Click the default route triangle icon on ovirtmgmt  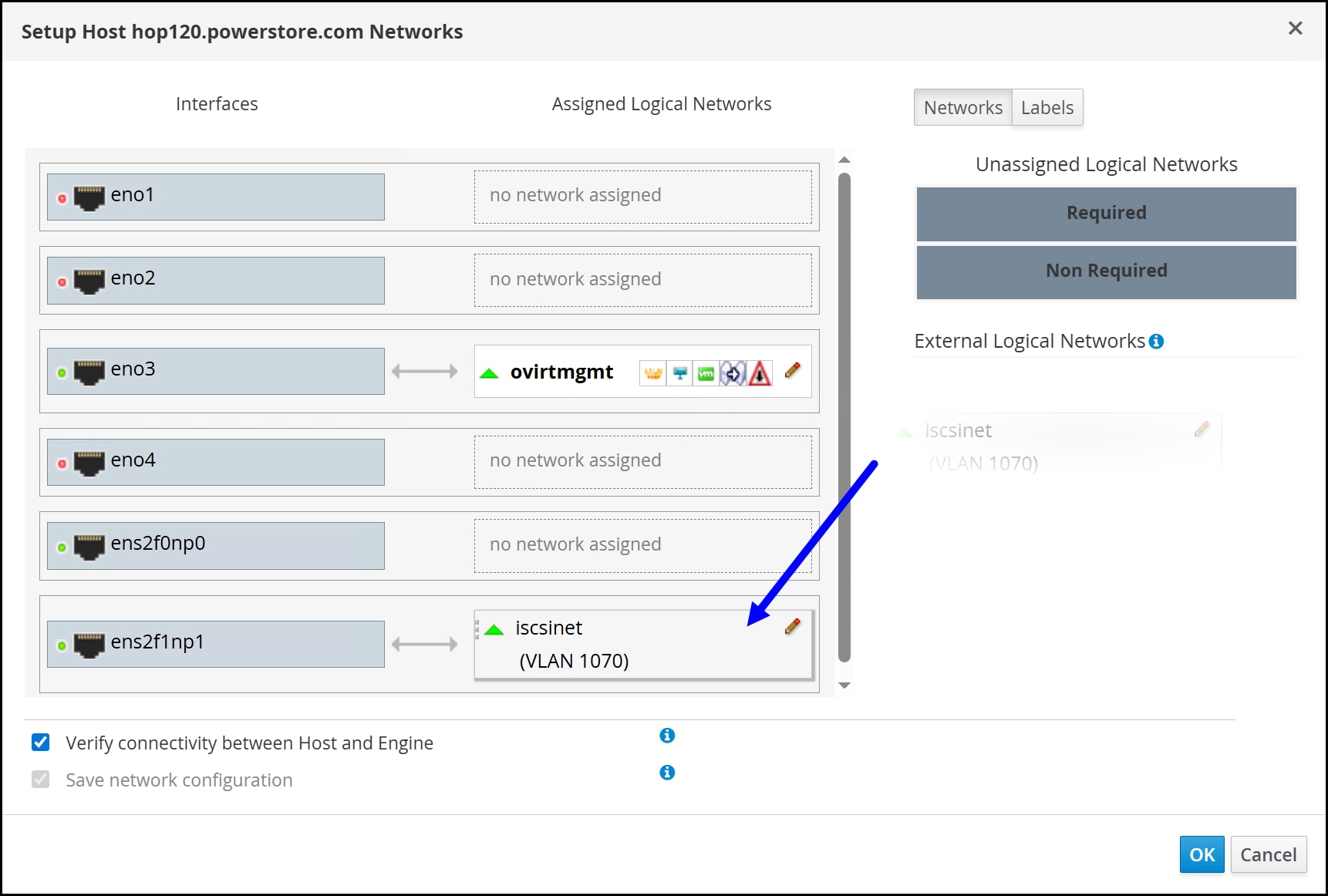(x=760, y=374)
